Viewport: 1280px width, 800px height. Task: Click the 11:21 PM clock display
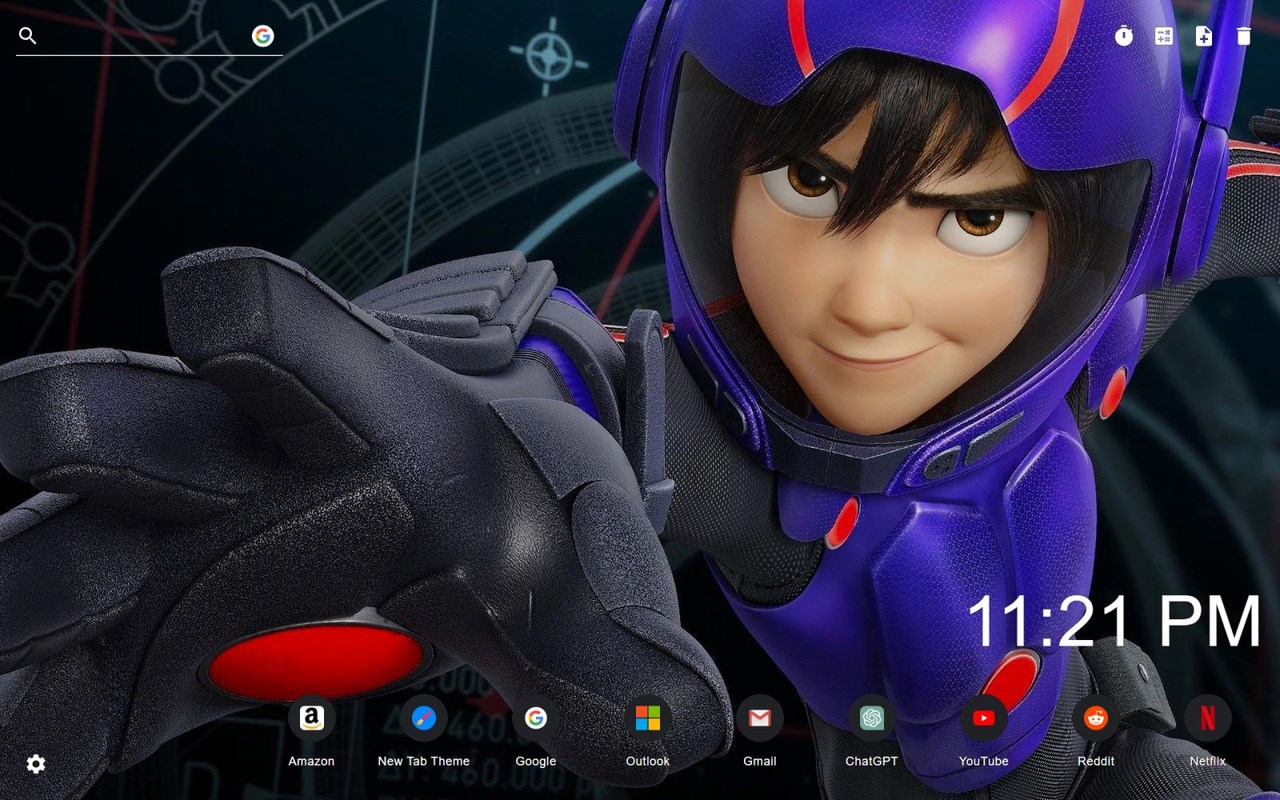[1114, 621]
